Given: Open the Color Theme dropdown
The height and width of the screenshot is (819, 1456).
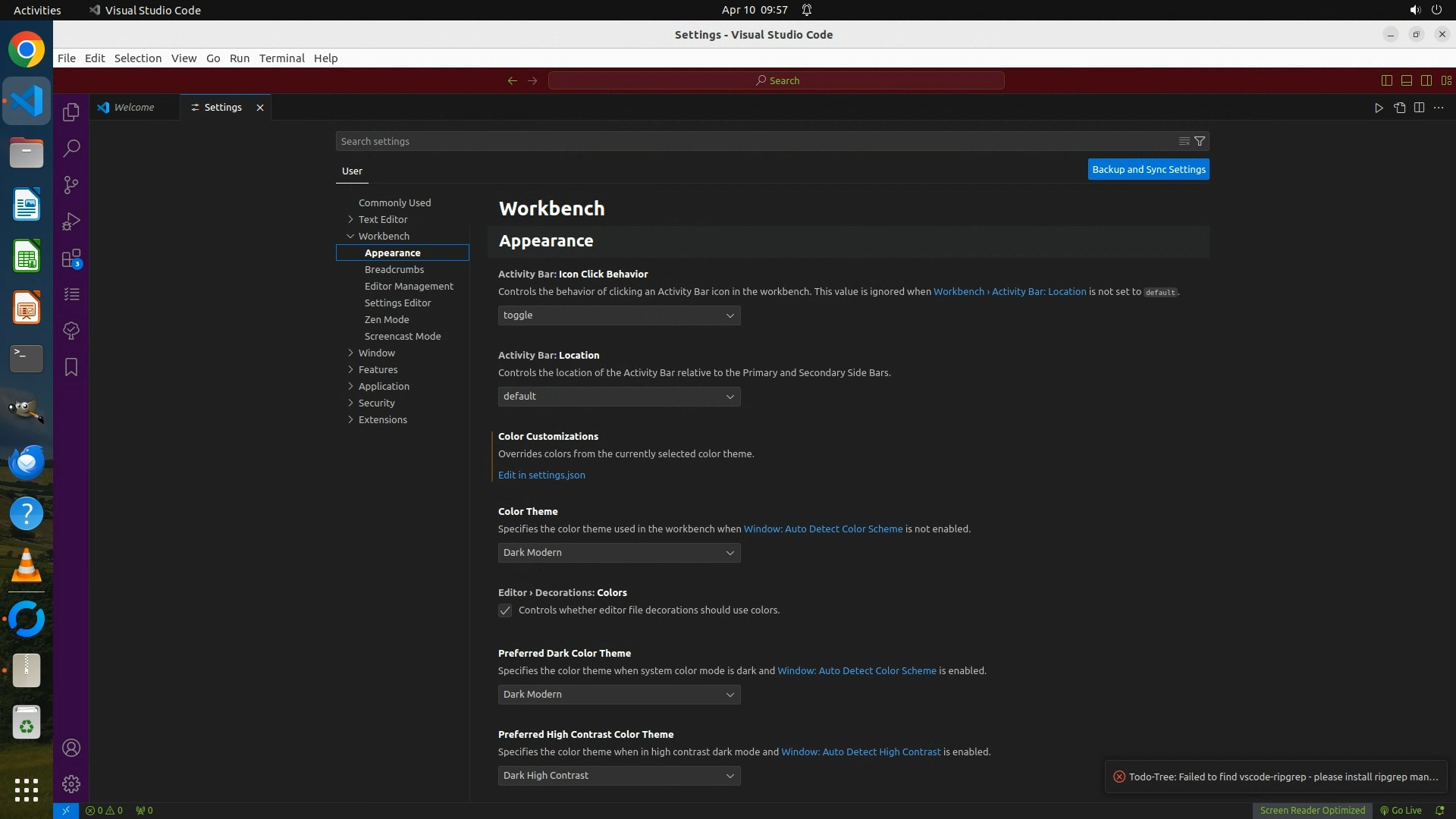Looking at the screenshot, I should coord(619,553).
